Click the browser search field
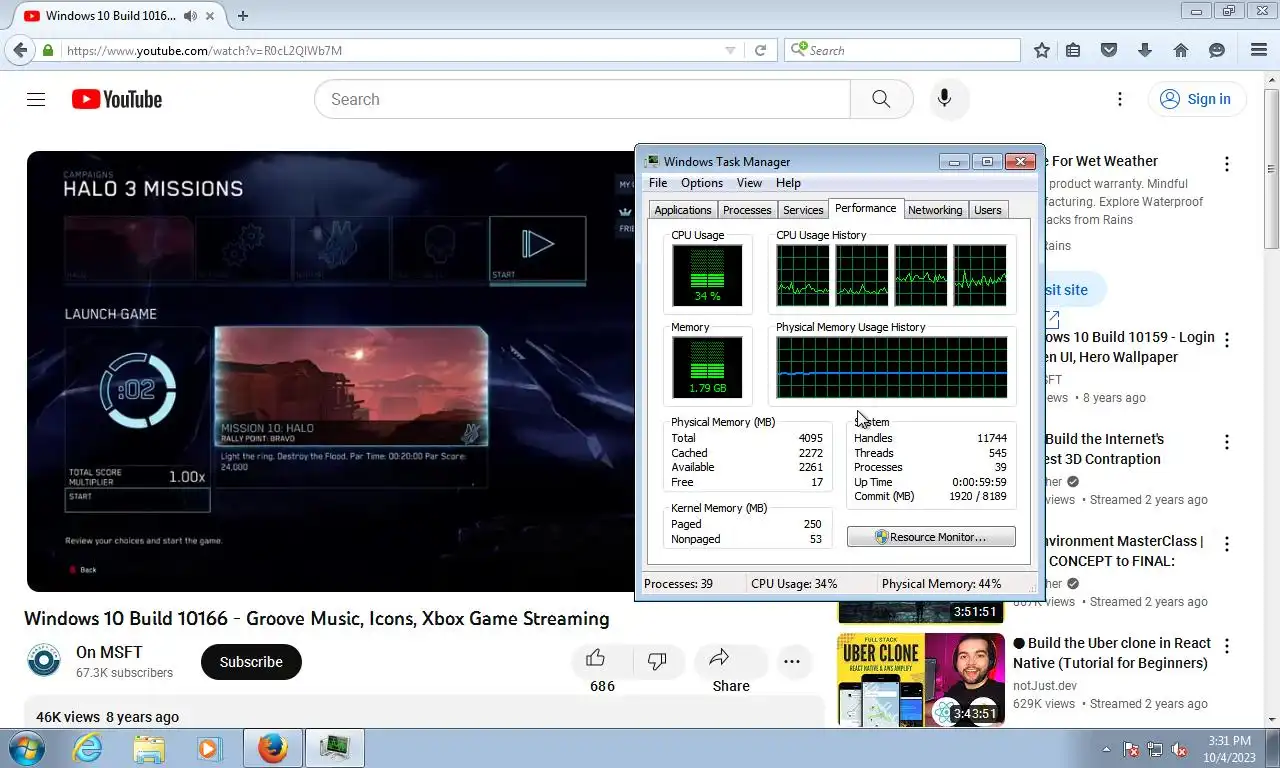Viewport: 1280px width, 768px height. [x=903, y=50]
